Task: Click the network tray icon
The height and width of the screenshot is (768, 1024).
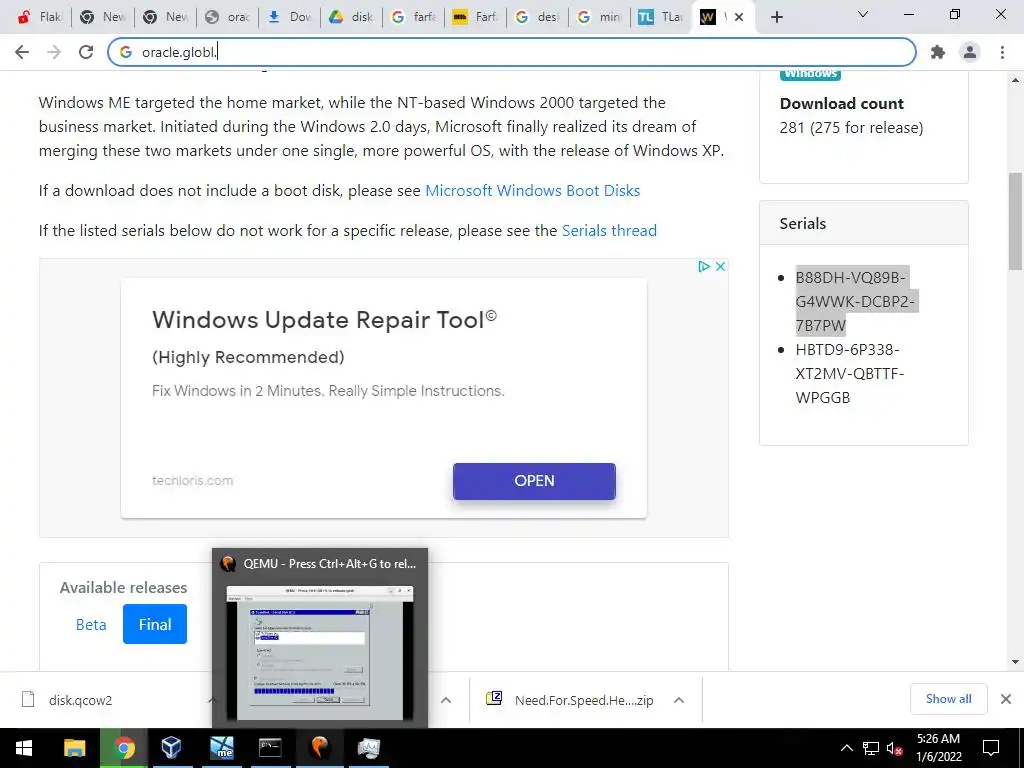Action: pyautogui.click(x=871, y=748)
